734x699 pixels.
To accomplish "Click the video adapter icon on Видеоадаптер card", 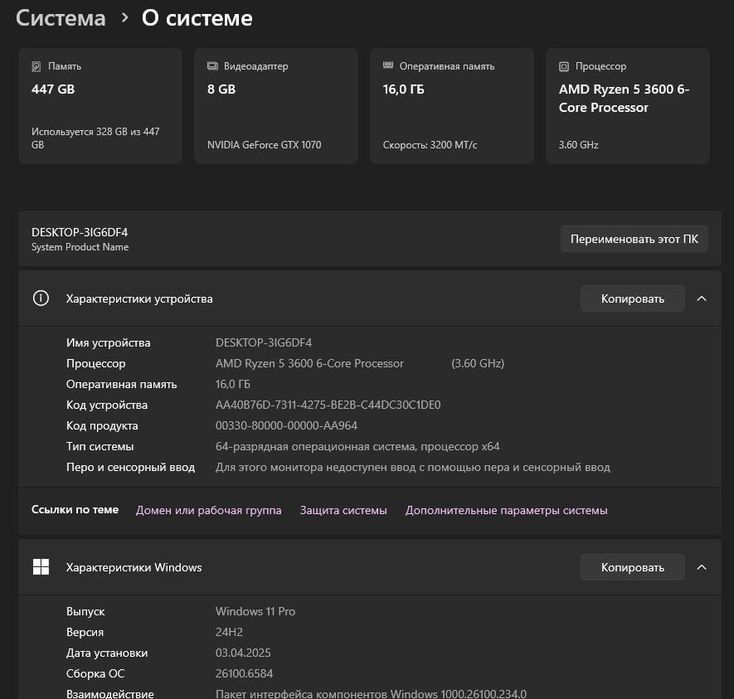I will pyautogui.click(x=212, y=67).
